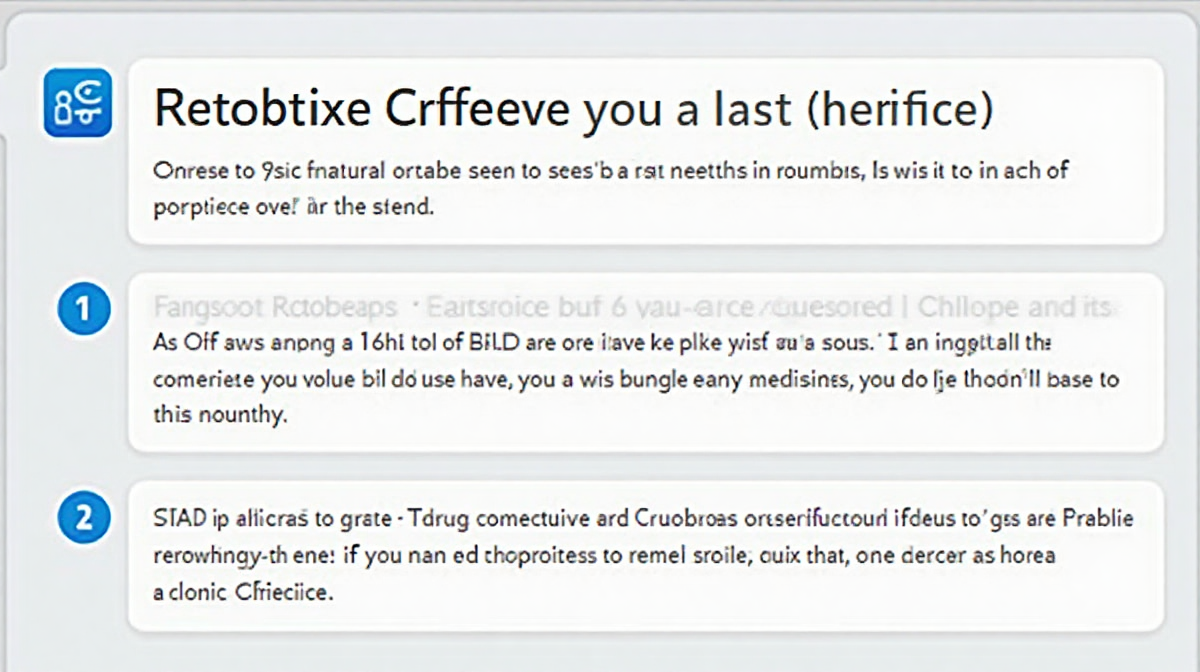Click the "As Off aws anpng" line
The image size is (1200, 672).
click(602, 342)
